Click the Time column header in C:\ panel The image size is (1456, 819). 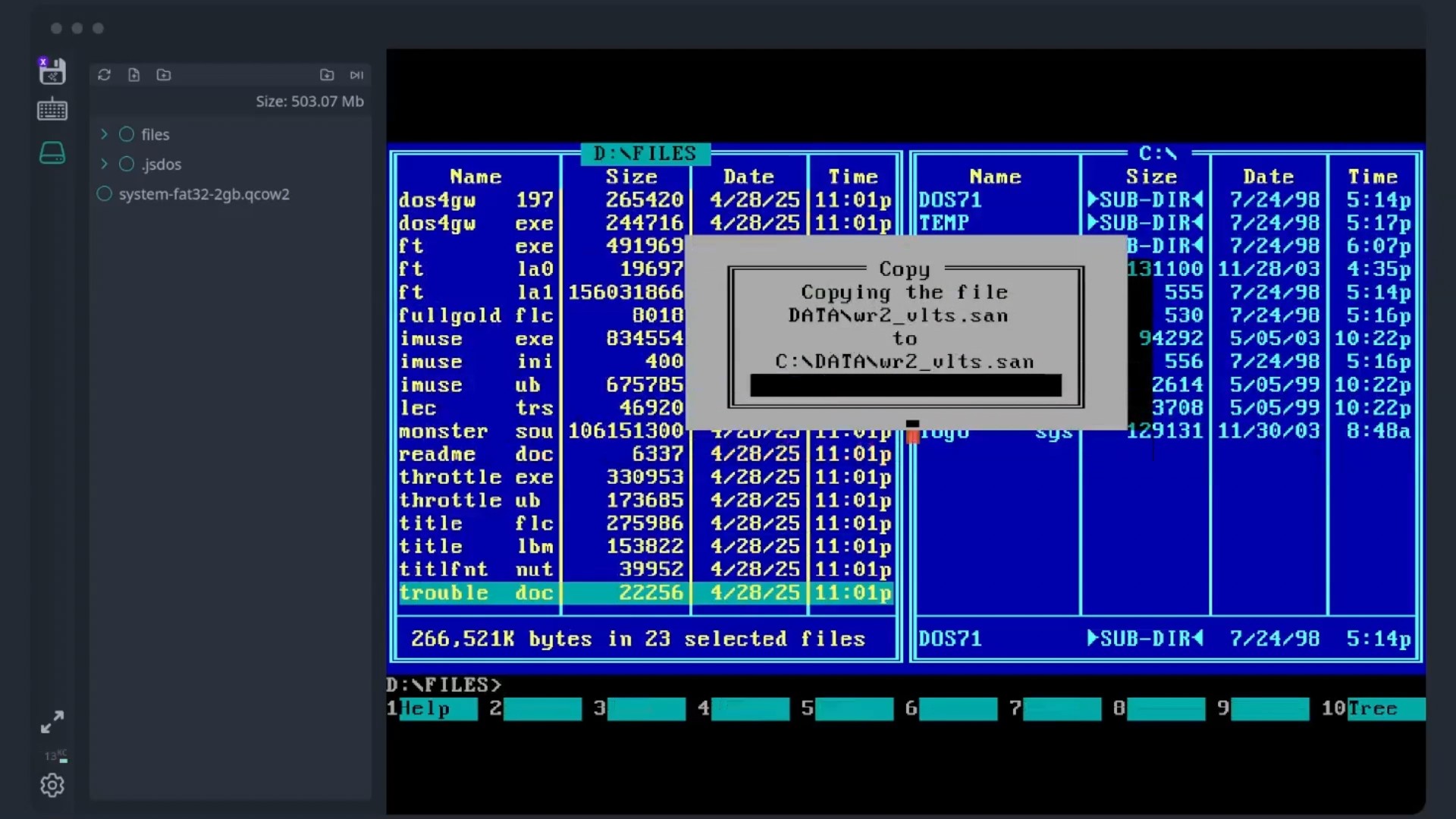tap(1373, 177)
